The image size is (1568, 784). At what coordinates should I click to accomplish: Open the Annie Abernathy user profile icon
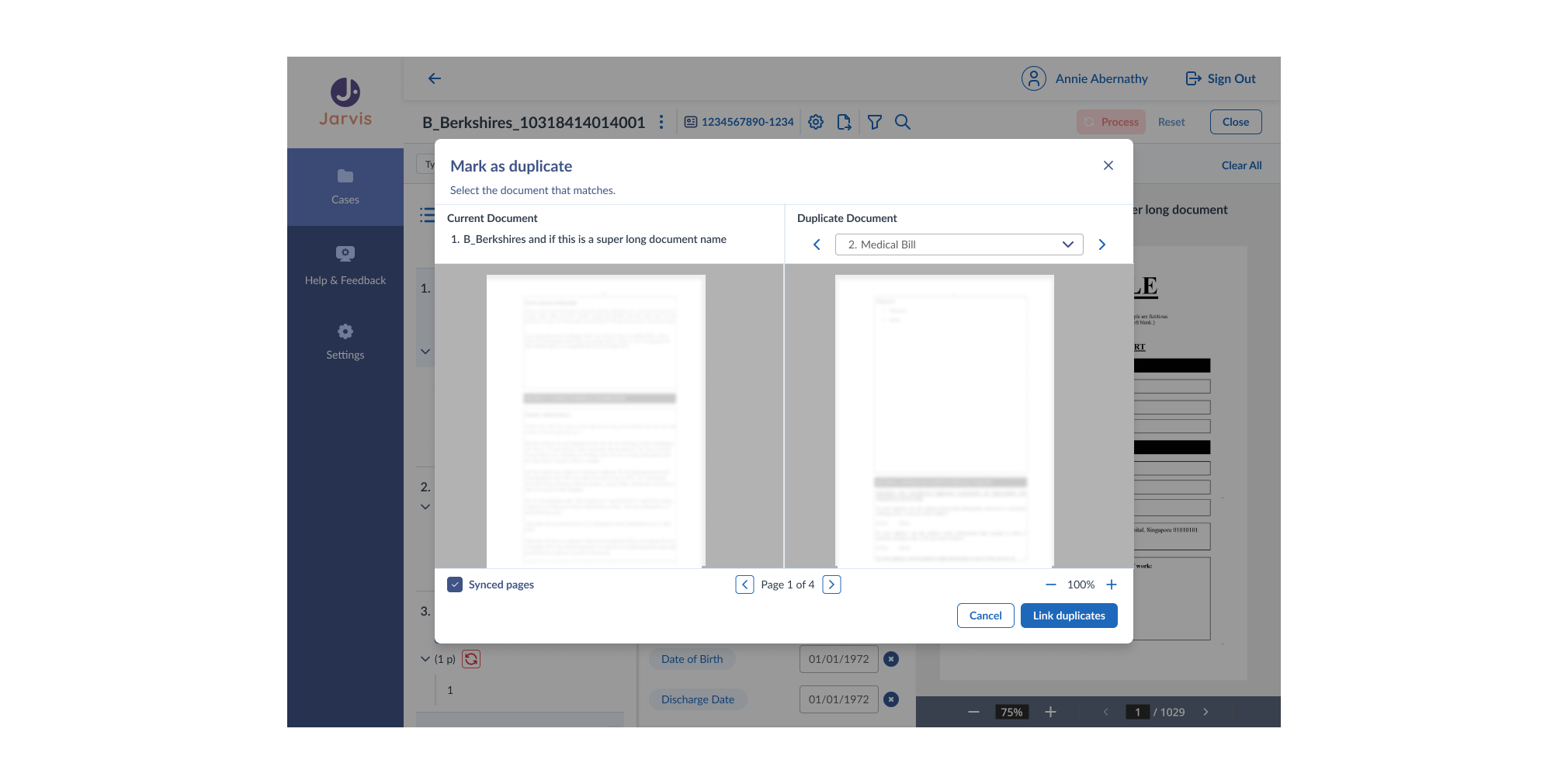(x=1034, y=78)
